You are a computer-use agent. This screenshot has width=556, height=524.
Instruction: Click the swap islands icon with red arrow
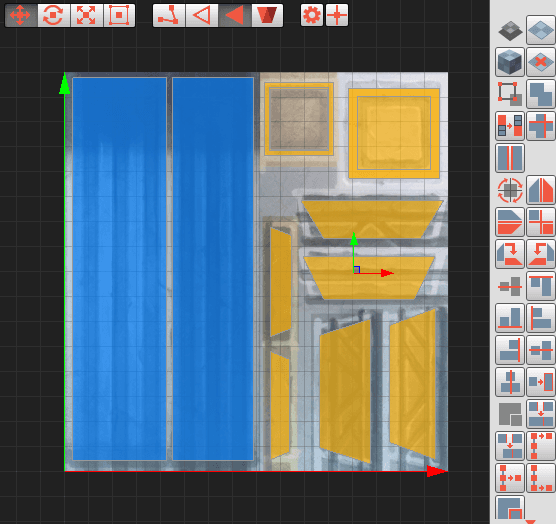[510, 126]
